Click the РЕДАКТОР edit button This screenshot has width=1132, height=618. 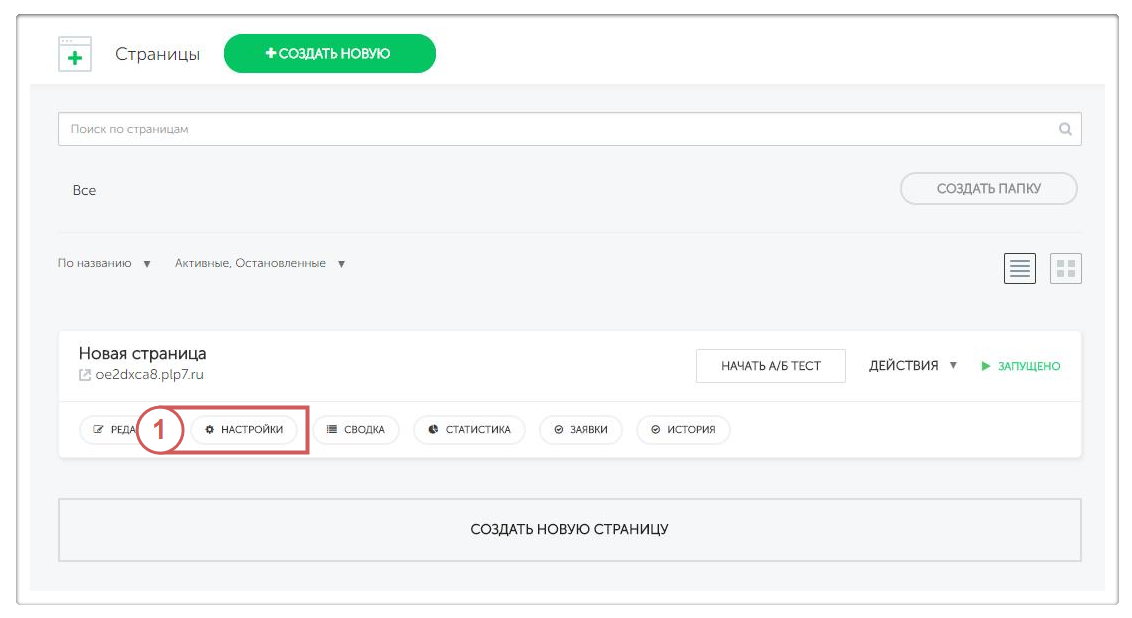pyautogui.click(x=110, y=430)
